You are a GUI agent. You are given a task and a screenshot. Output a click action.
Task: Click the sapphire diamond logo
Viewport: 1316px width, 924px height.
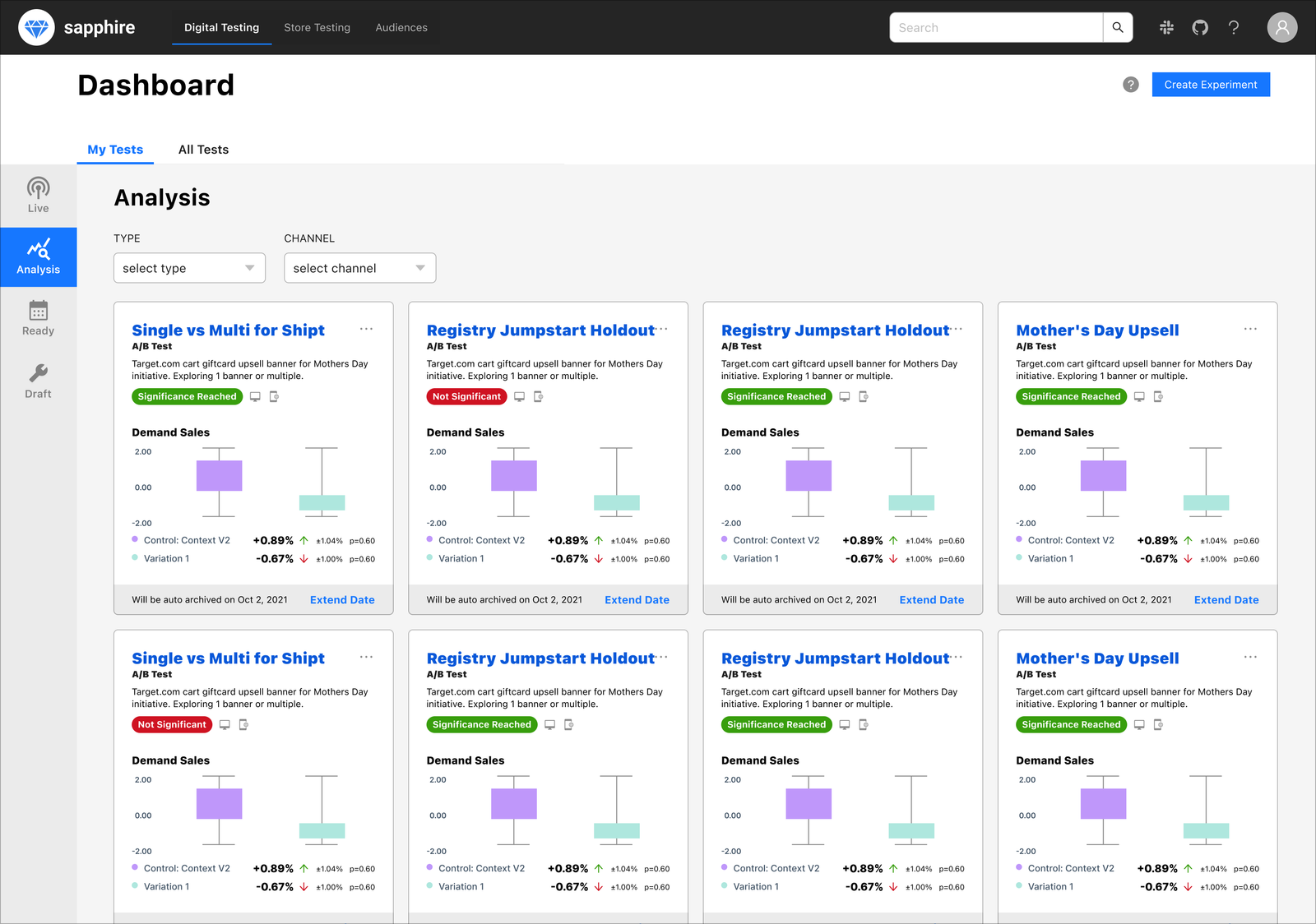(x=36, y=27)
